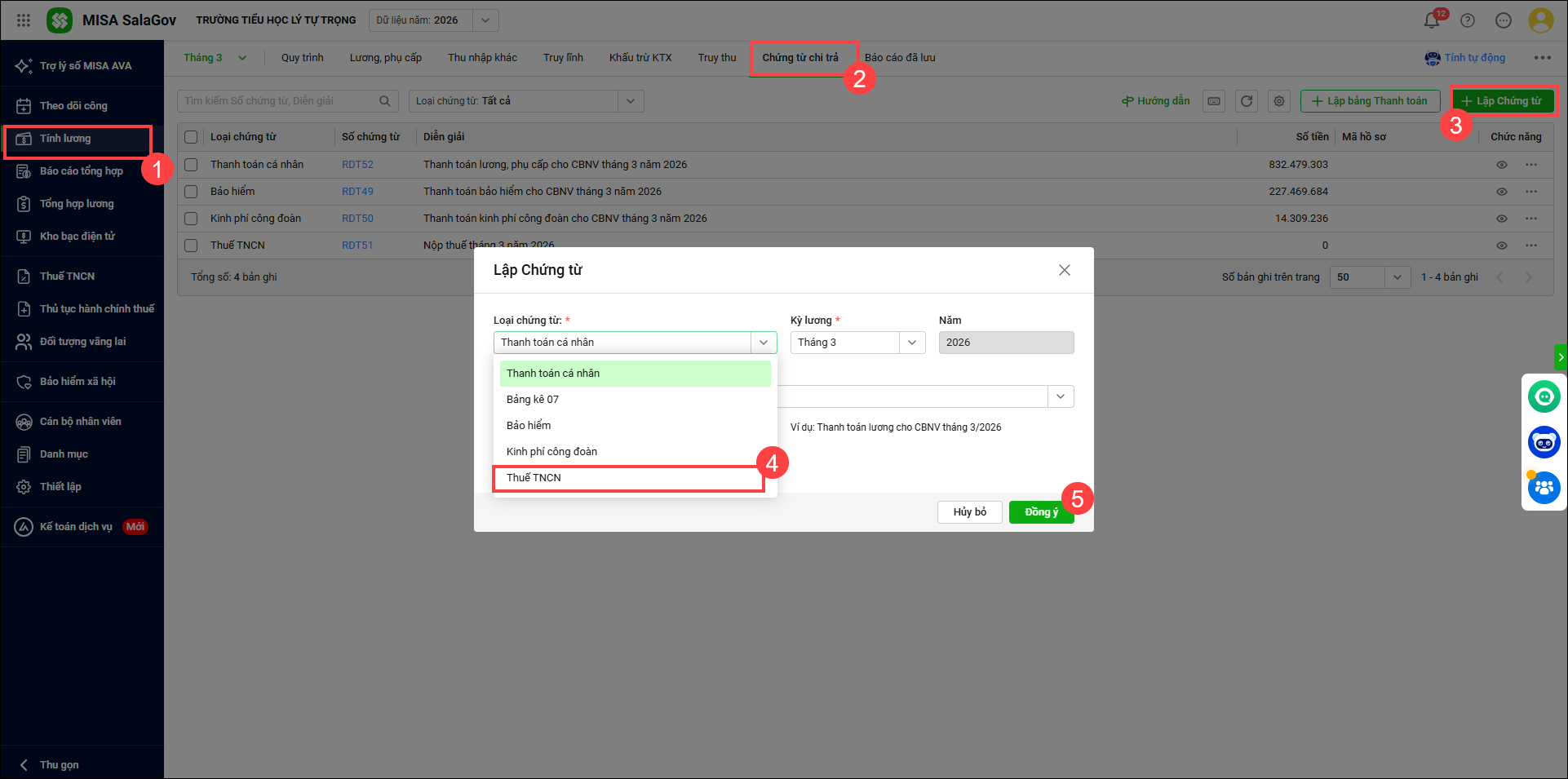This screenshot has width=1568, height=779.
Task: Open the help question mark icon
Action: coord(1467,20)
